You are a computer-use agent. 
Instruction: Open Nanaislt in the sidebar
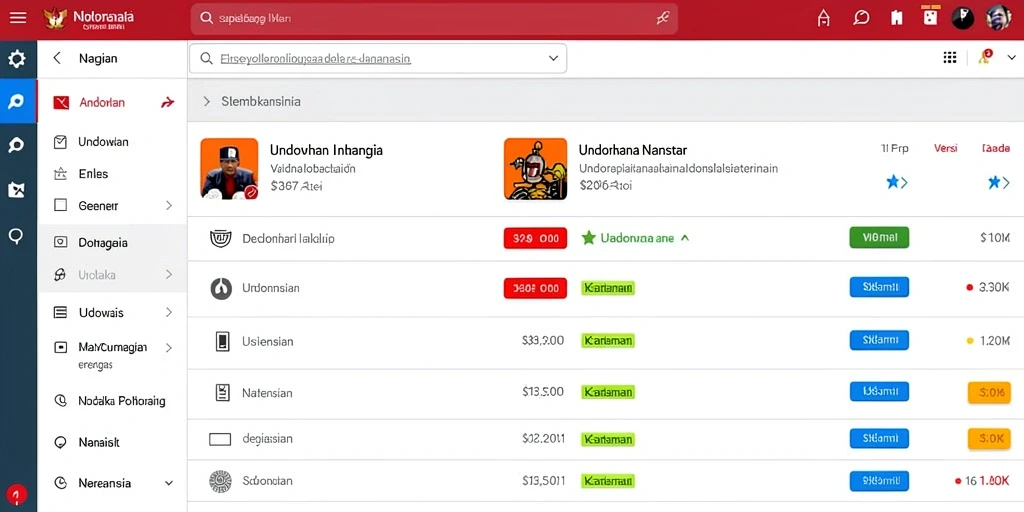pos(99,442)
